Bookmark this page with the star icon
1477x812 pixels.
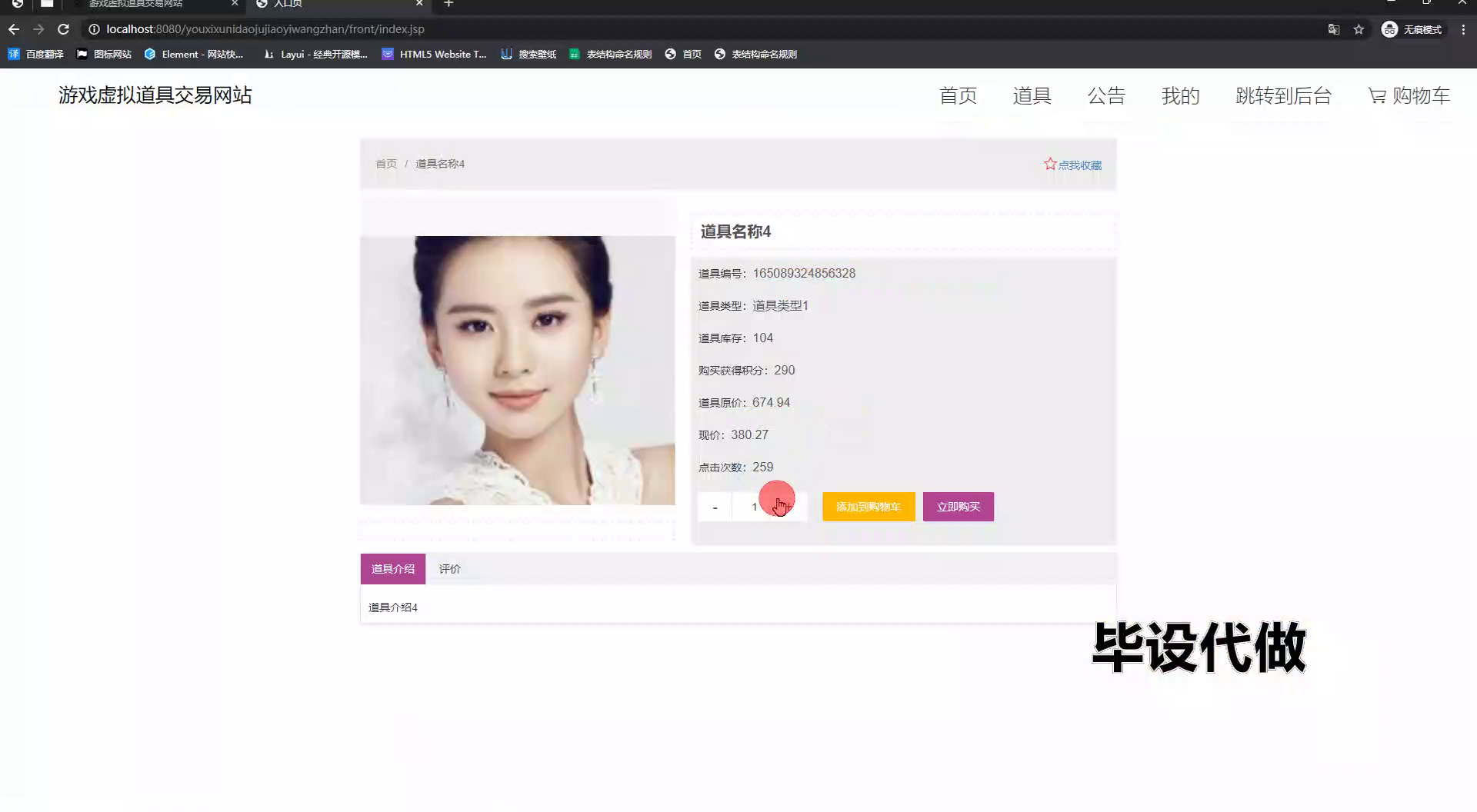coord(1359,29)
